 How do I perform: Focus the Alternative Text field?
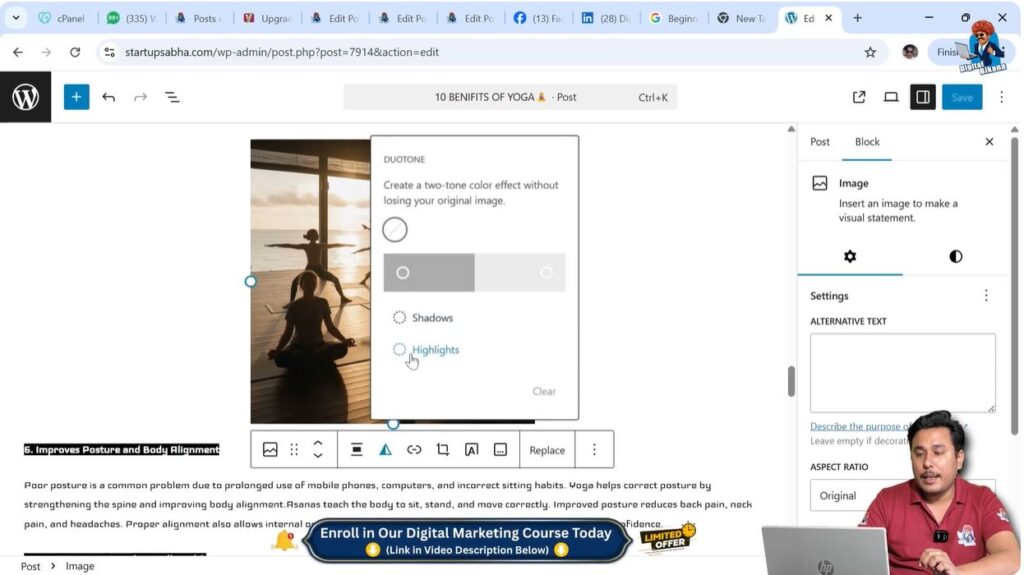point(903,373)
